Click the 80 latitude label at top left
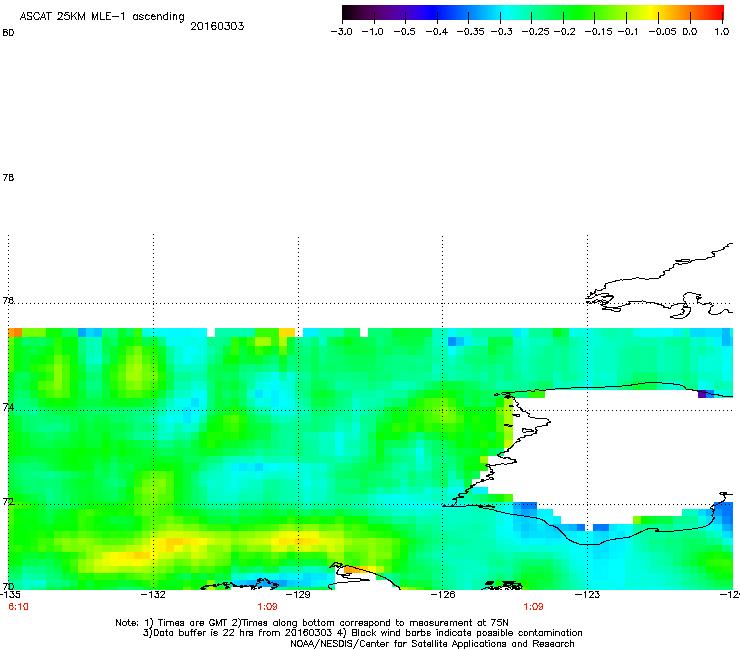 [x=8, y=33]
